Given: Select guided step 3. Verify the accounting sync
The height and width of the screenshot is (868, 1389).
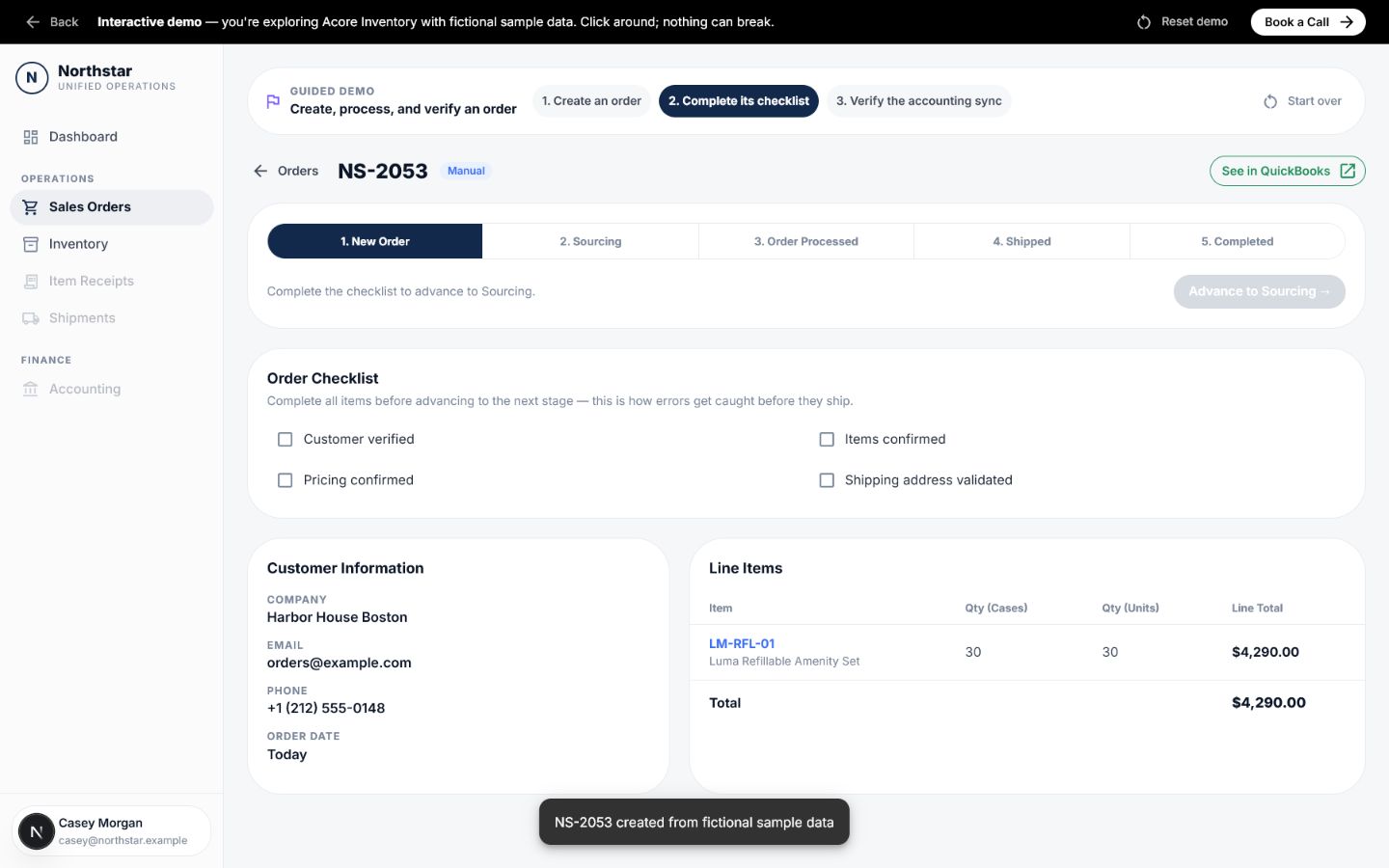Looking at the screenshot, I should pos(919,101).
